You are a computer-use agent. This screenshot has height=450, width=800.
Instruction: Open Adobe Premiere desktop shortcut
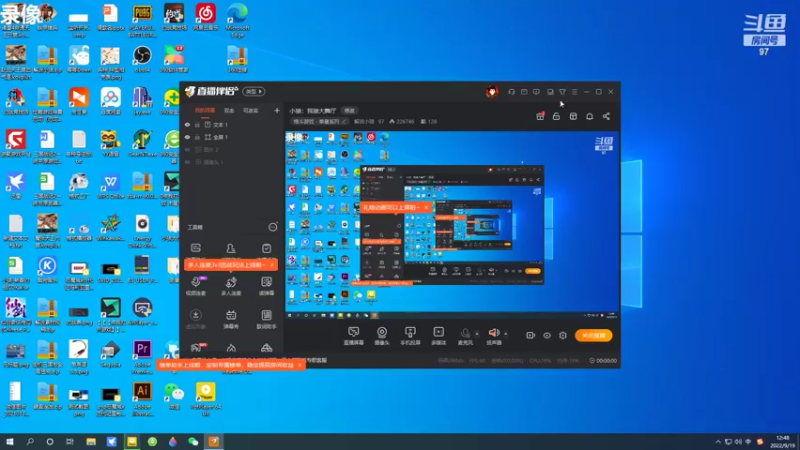click(142, 357)
